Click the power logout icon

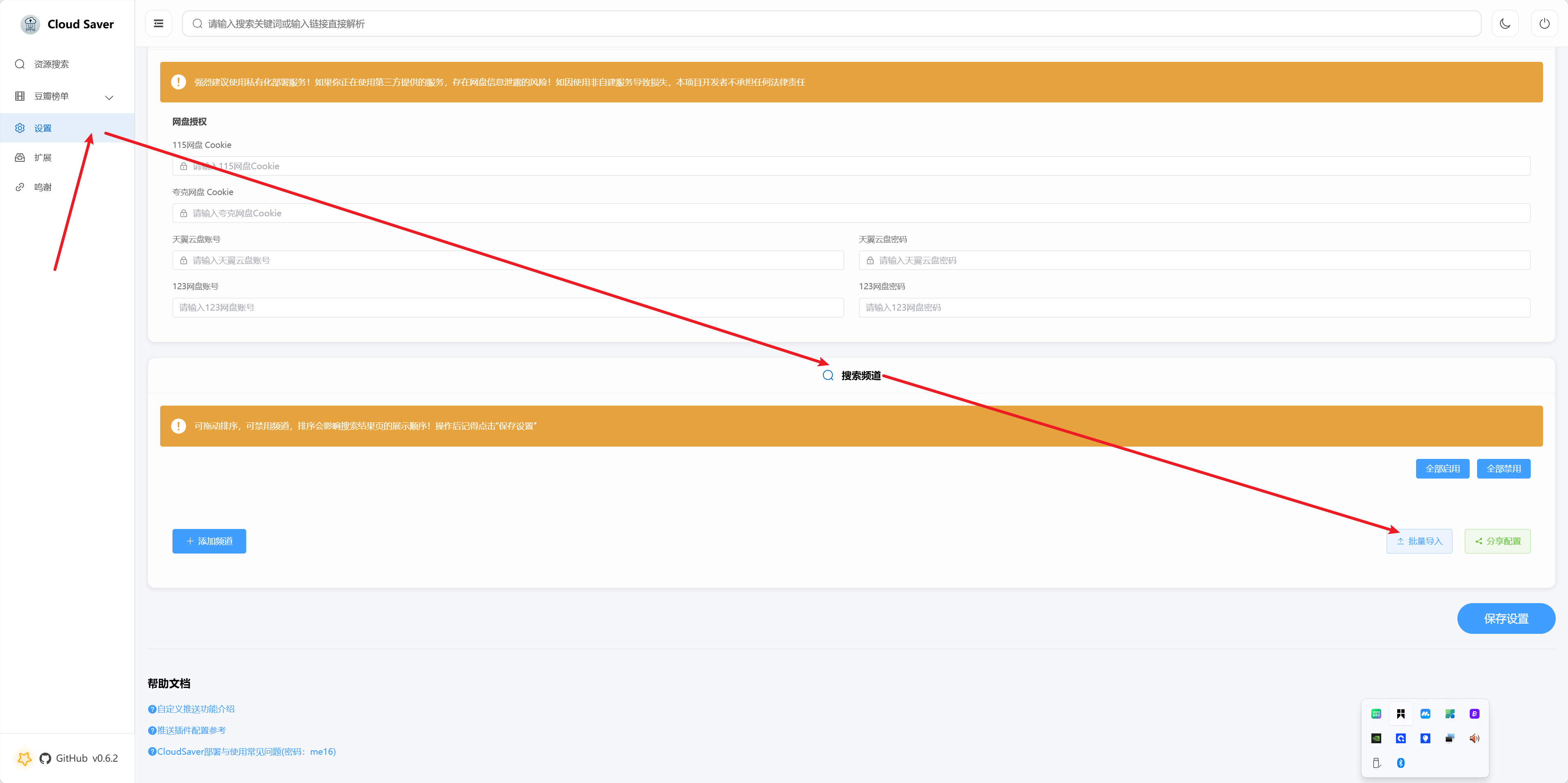pyautogui.click(x=1544, y=24)
